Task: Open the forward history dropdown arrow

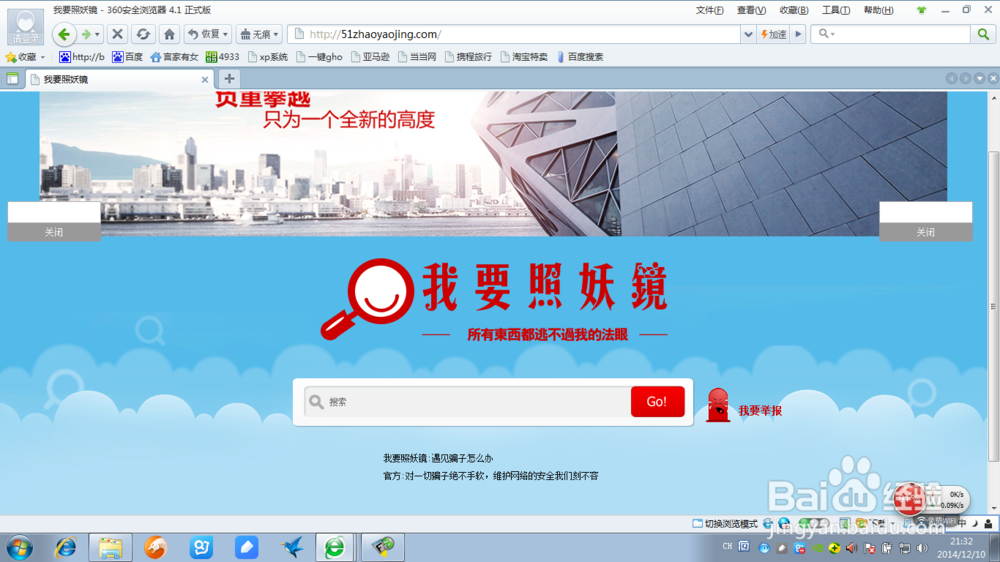Action: tap(97, 34)
